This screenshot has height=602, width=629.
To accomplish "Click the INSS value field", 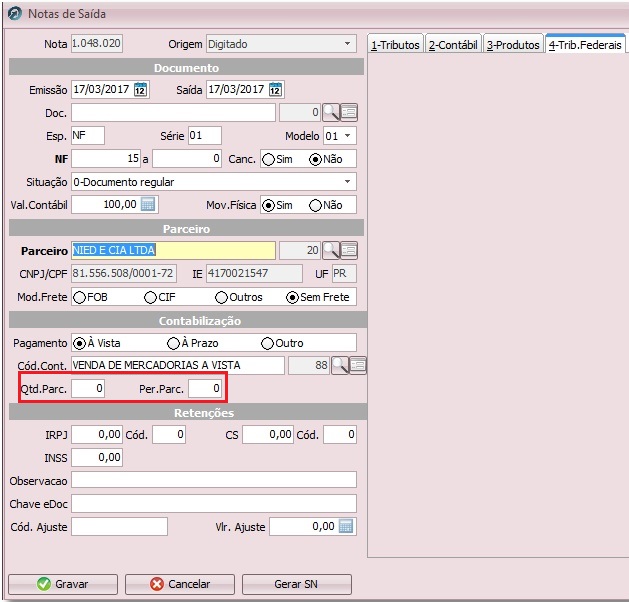I will coord(97,457).
